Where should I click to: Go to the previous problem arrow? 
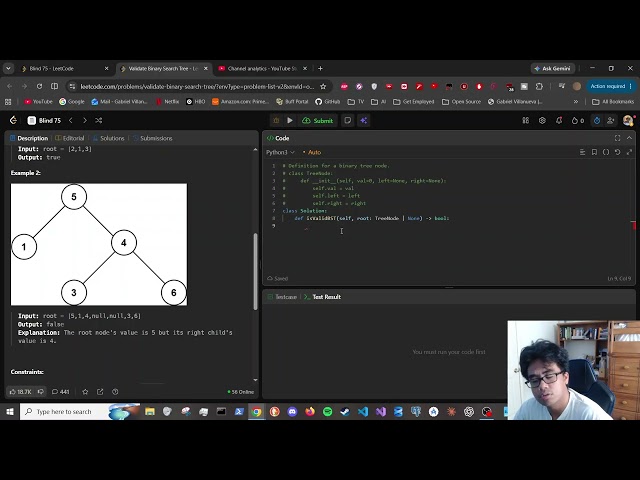click(x=71, y=120)
